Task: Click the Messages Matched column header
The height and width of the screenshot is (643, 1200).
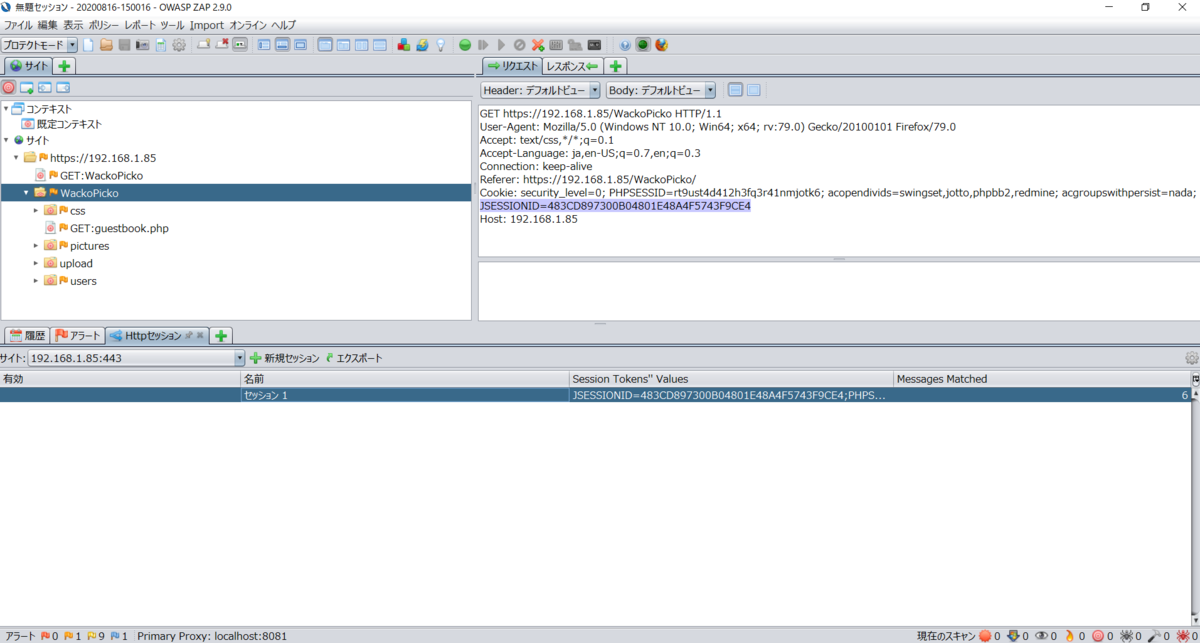Action: tap(1041, 379)
